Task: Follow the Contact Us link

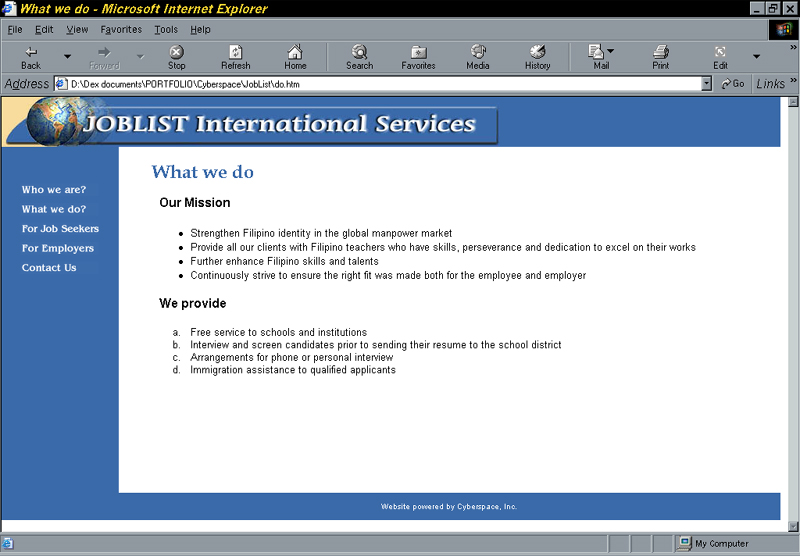Action: [49, 267]
